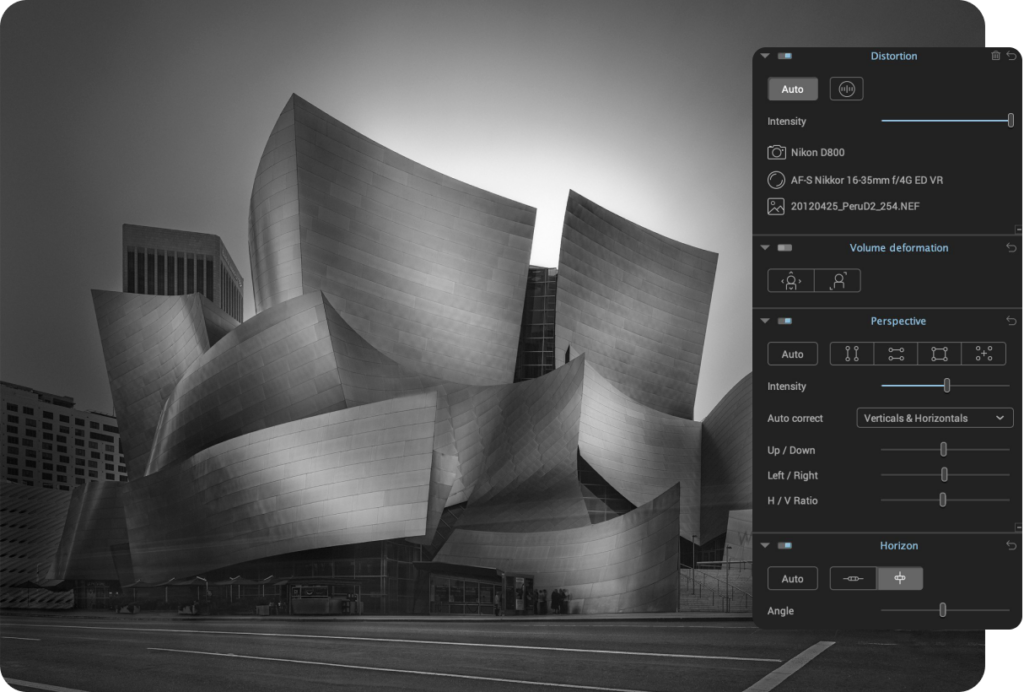This screenshot has width=1024, height=692.
Task: Open the Auto correct Verticals & Horizontals dropdown
Action: pyautogui.click(x=935, y=418)
